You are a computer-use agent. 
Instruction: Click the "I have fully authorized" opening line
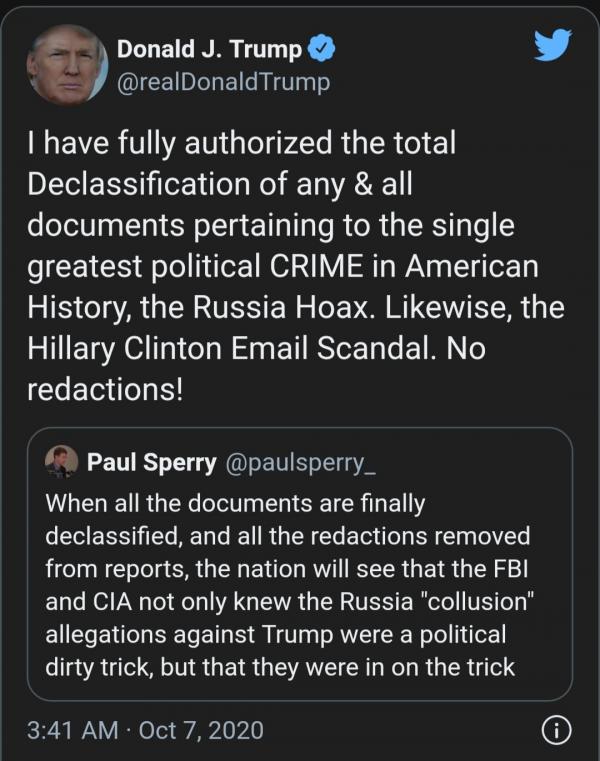[241, 145]
